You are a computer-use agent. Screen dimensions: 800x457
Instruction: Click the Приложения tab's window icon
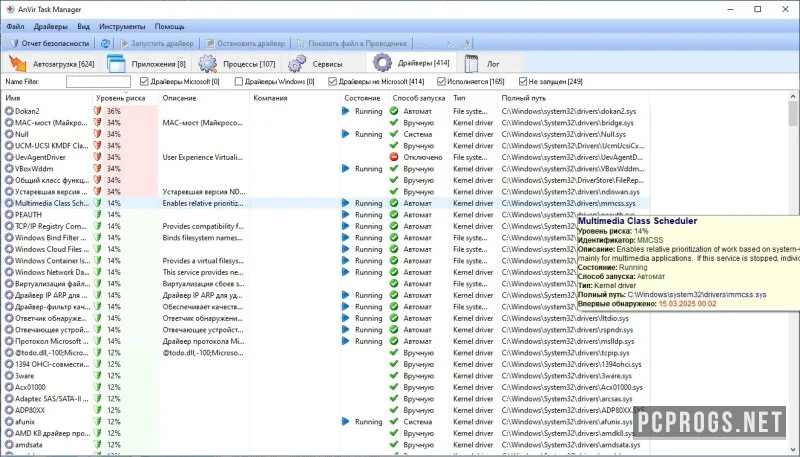[116, 64]
